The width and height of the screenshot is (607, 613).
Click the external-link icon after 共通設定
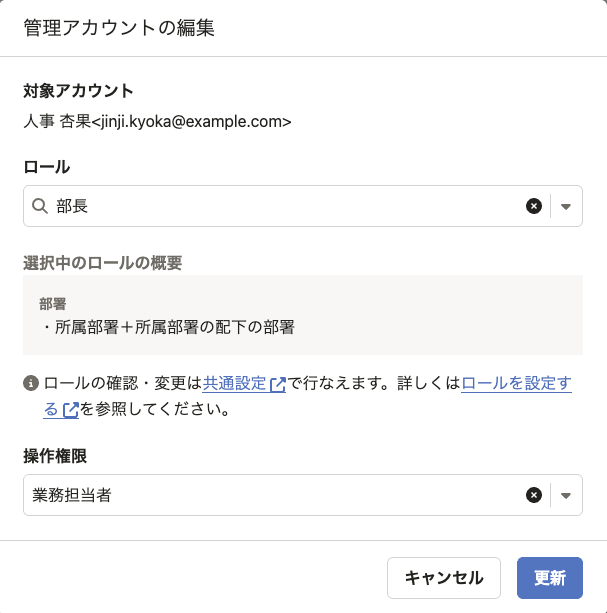click(x=278, y=384)
